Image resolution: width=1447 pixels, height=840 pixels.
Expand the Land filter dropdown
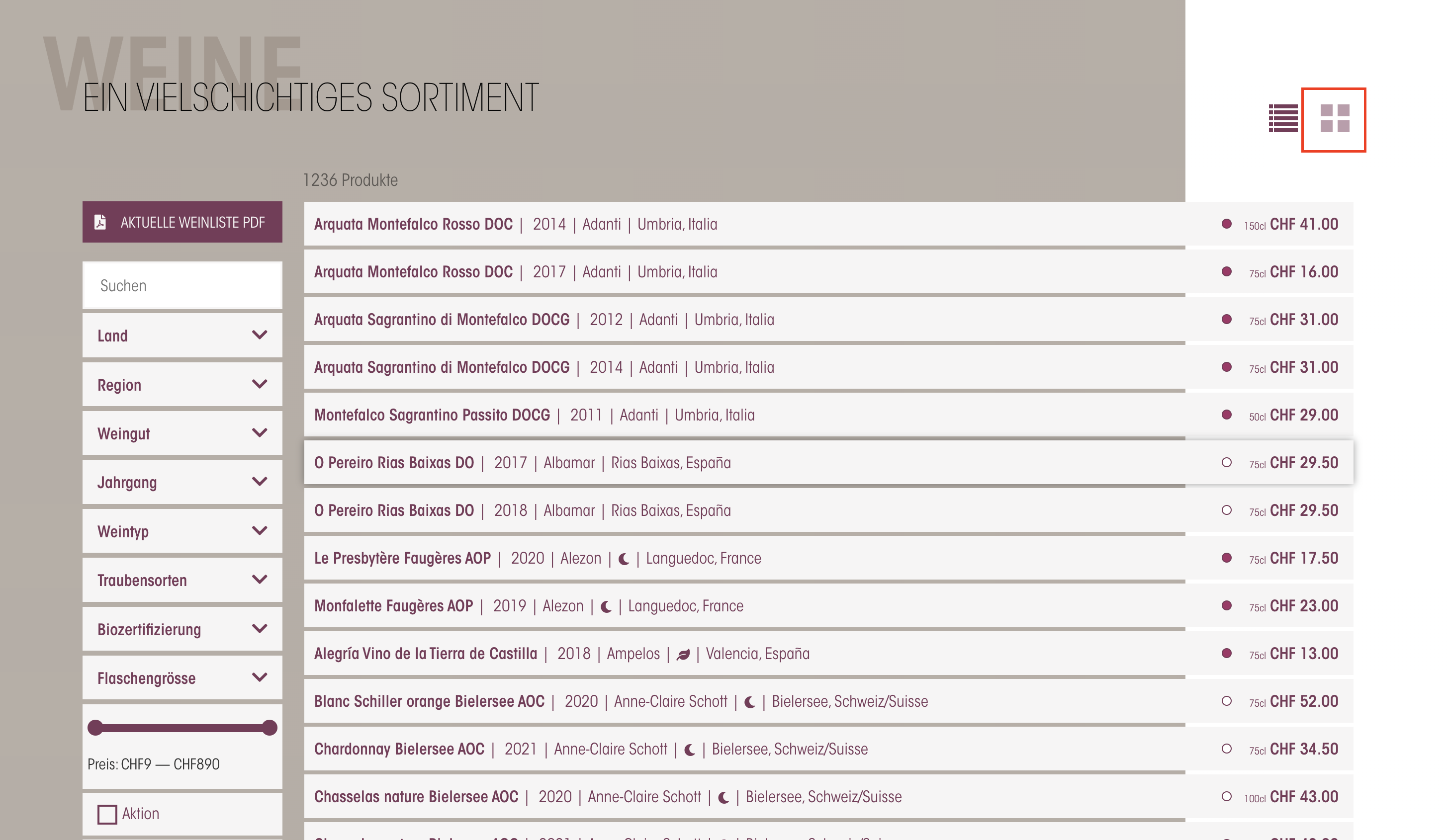[x=182, y=336]
